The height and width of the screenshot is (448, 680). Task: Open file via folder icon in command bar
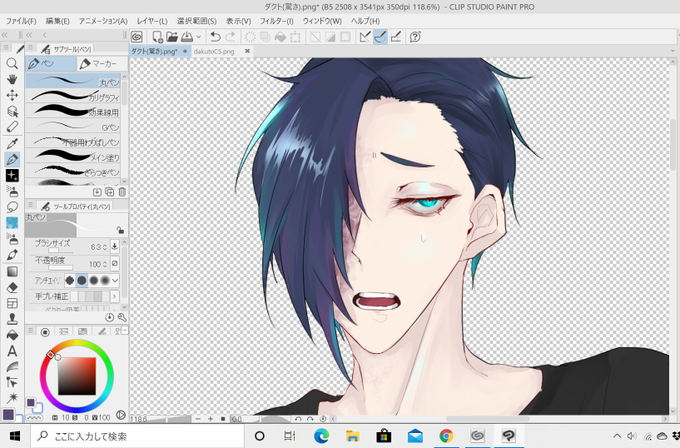click(172, 37)
